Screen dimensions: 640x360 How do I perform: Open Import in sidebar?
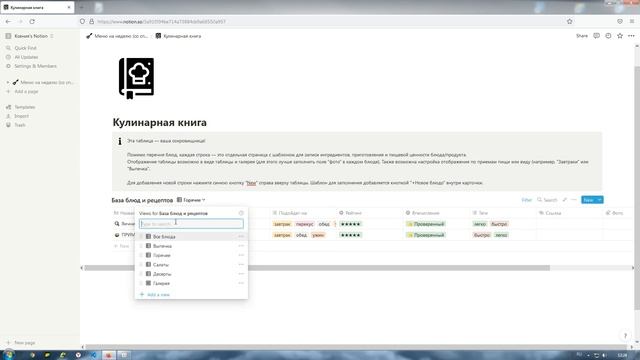pos(21,116)
